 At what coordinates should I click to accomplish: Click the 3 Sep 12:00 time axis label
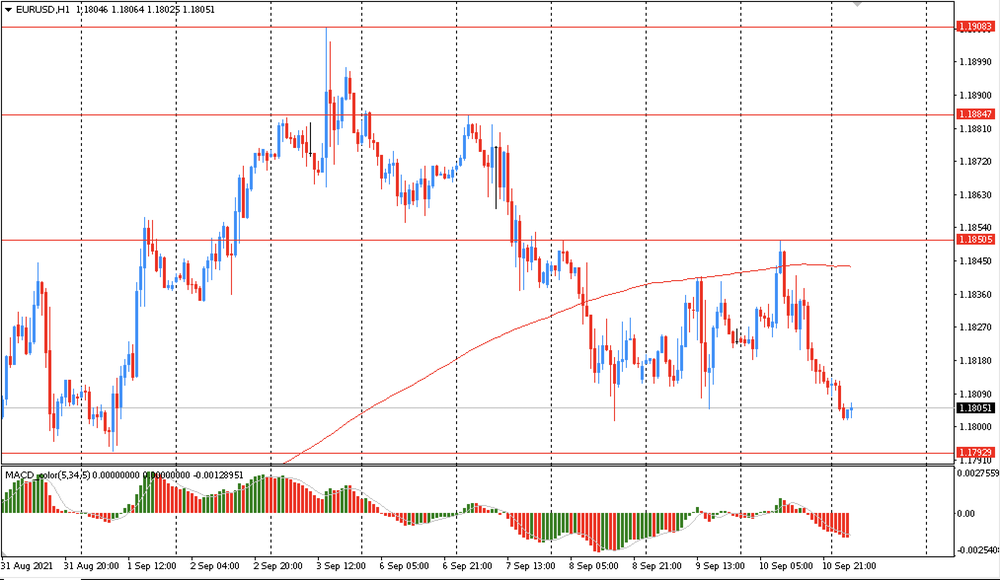pyautogui.click(x=341, y=566)
